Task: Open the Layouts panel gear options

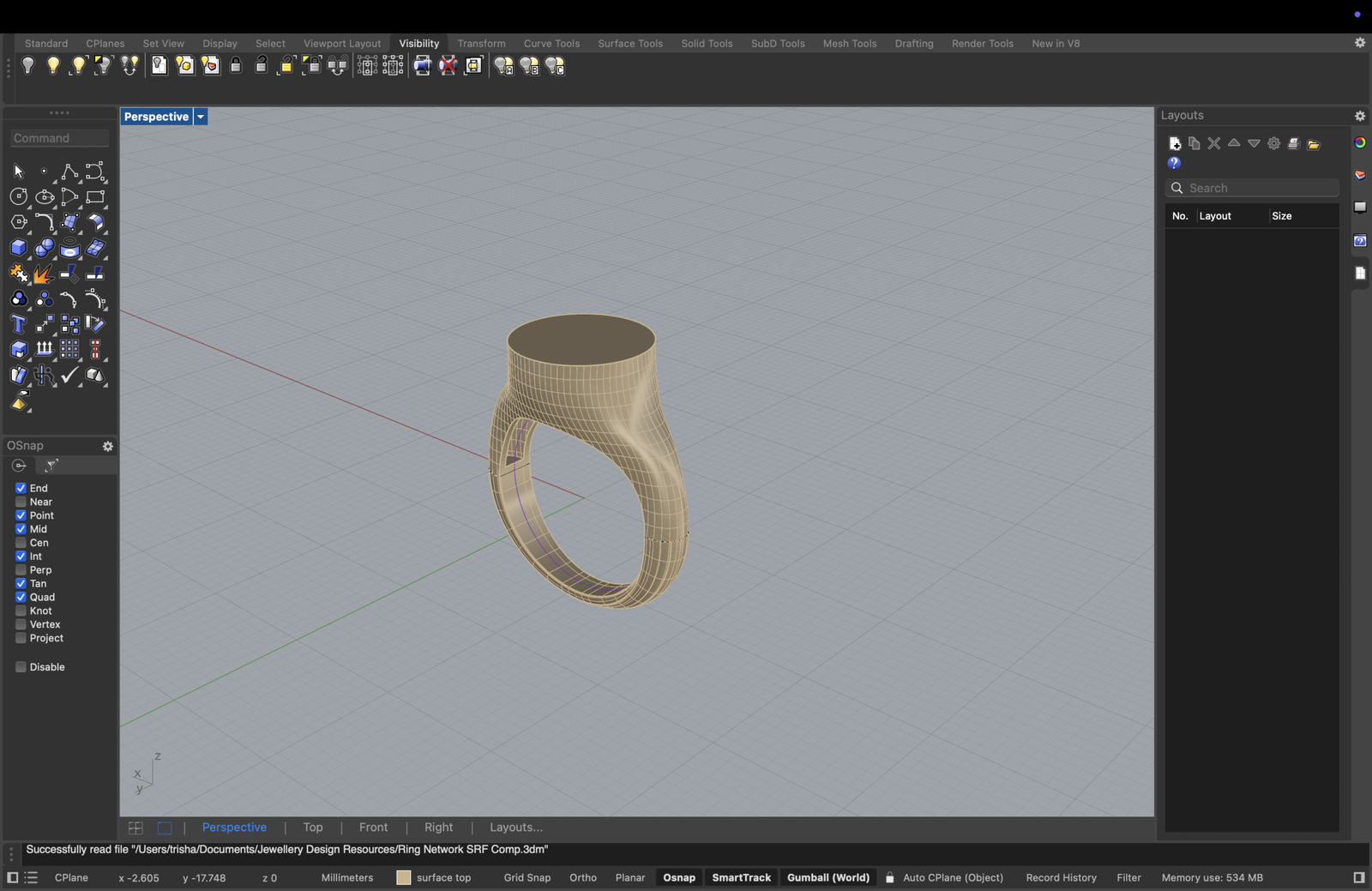Action: (1360, 116)
